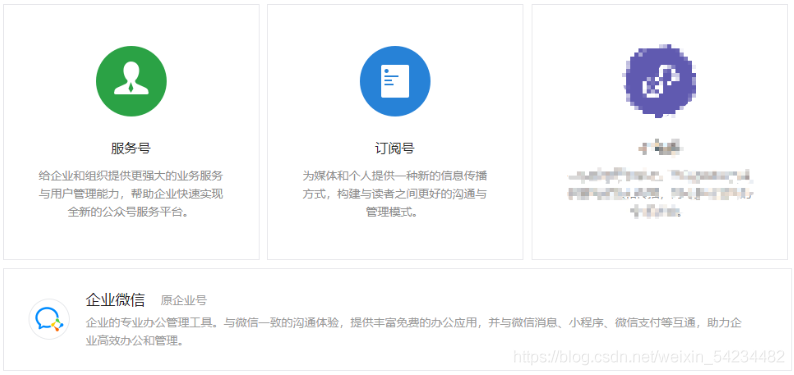This screenshot has height=375, width=794.
Task: Click the purple pixelated link icon
Action: pyautogui.click(x=659, y=81)
